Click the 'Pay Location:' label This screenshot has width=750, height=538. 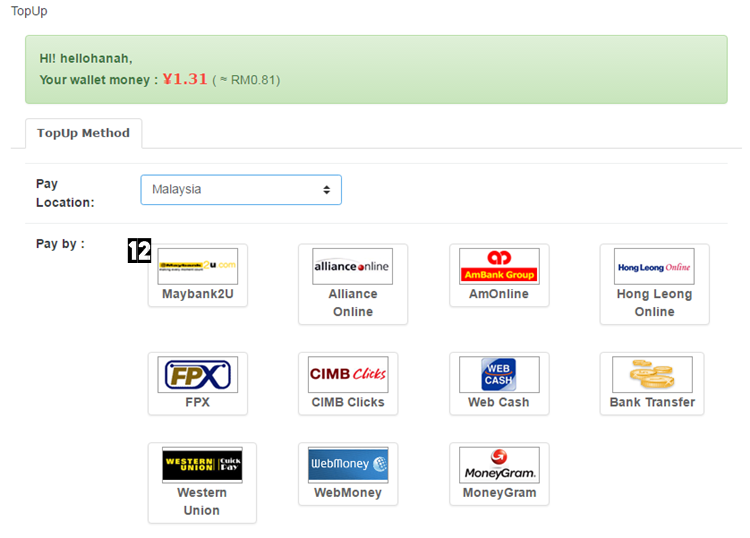click(65, 193)
